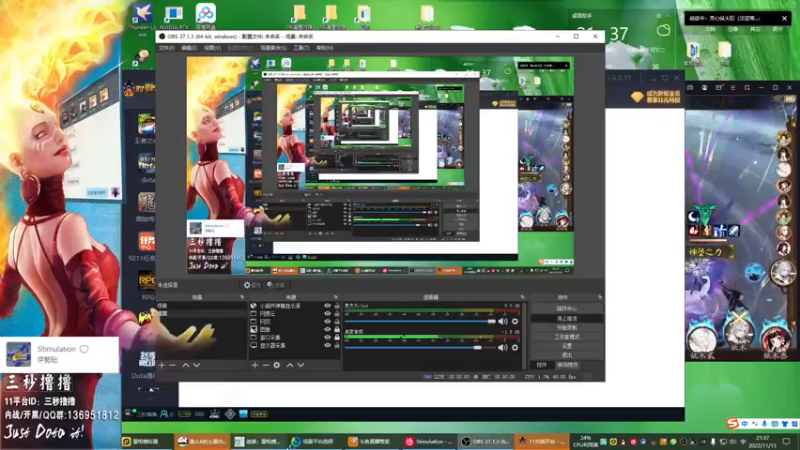The width and height of the screenshot is (800, 450).
Task: Open Windows notification center icon
Action: click(787, 442)
